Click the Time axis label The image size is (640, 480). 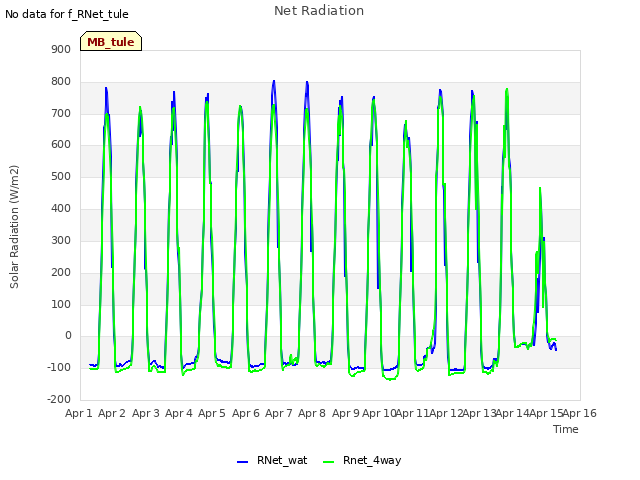point(565,429)
